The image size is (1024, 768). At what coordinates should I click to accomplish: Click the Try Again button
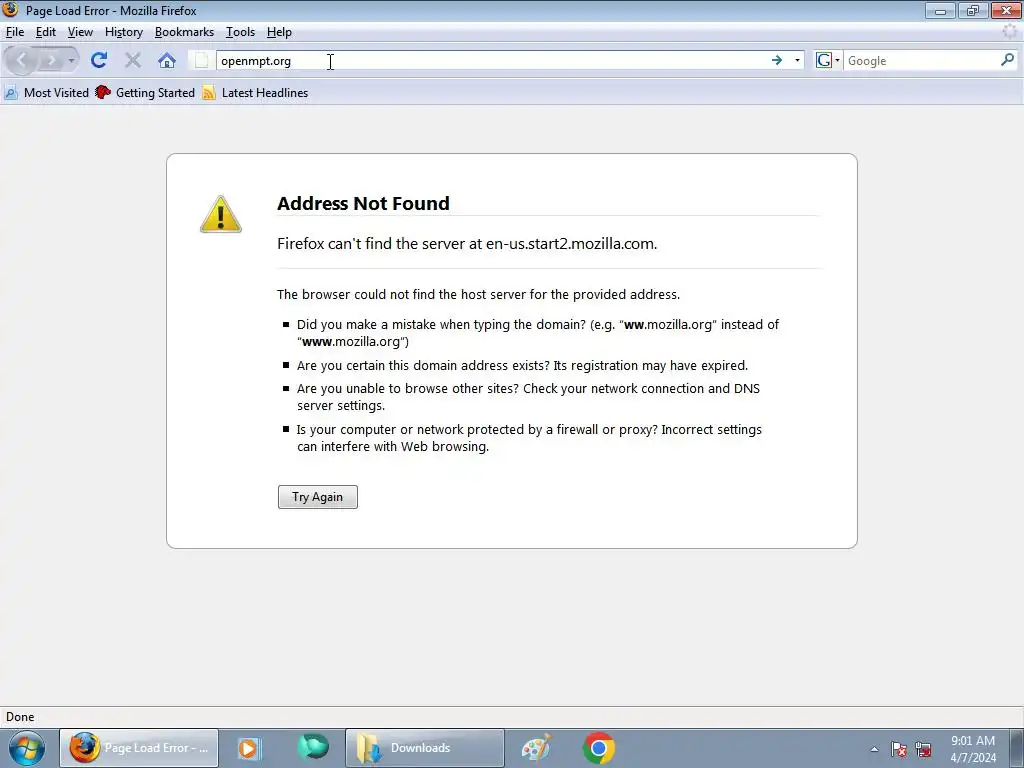[x=318, y=497]
